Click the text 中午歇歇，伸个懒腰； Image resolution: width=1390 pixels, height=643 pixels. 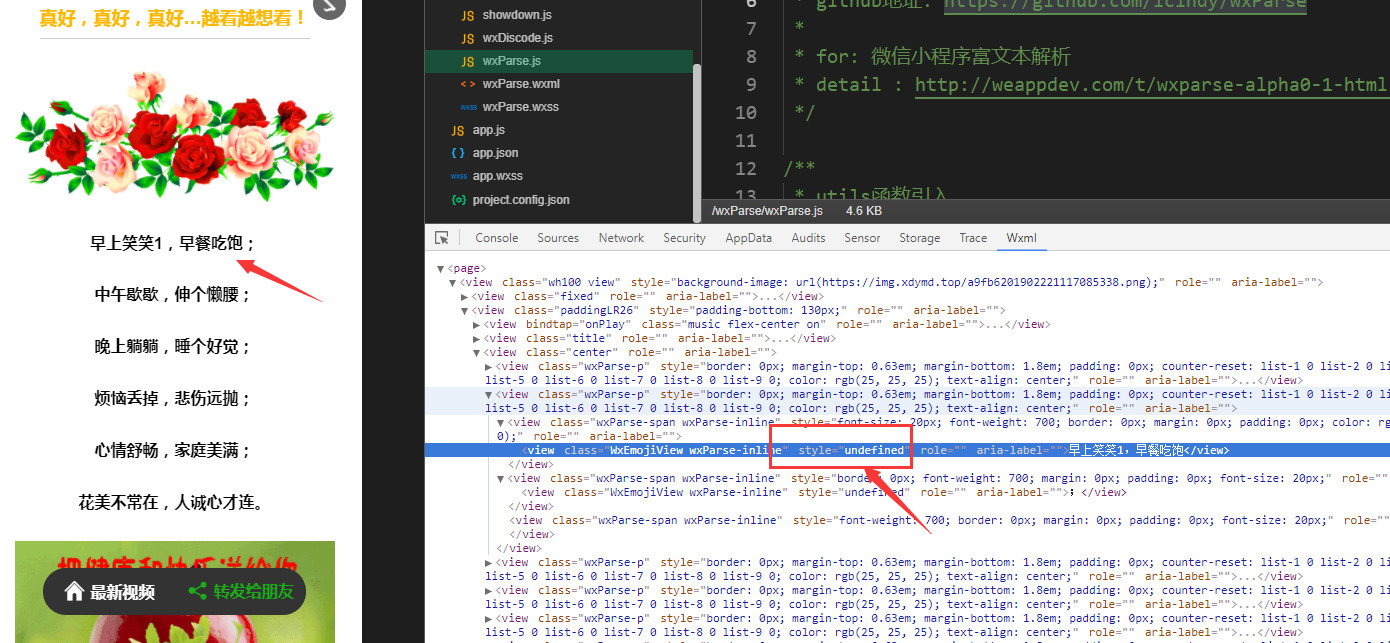(174, 295)
